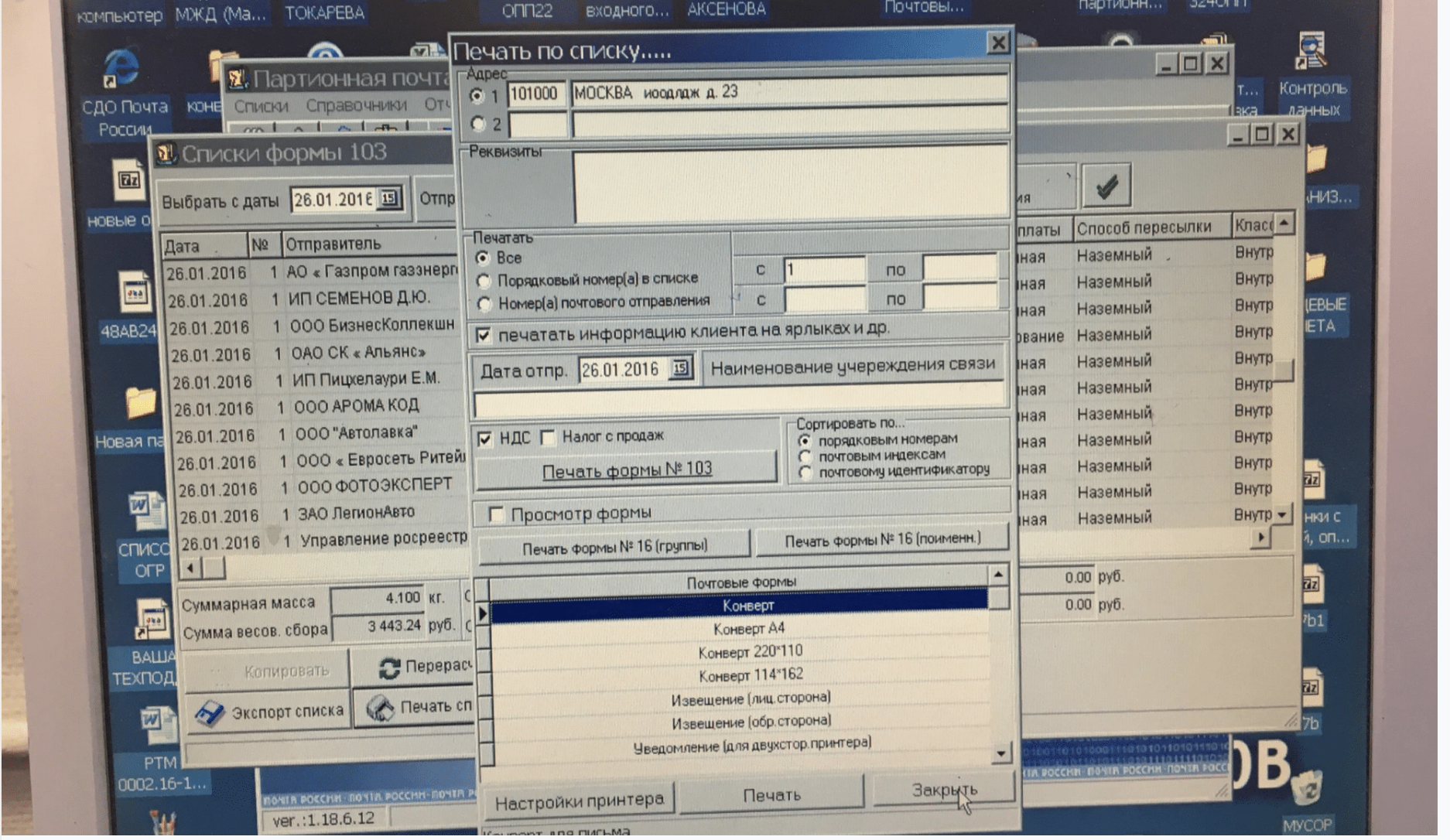Select address radio button 2
The image size is (1450, 840).
tap(478, 124)
